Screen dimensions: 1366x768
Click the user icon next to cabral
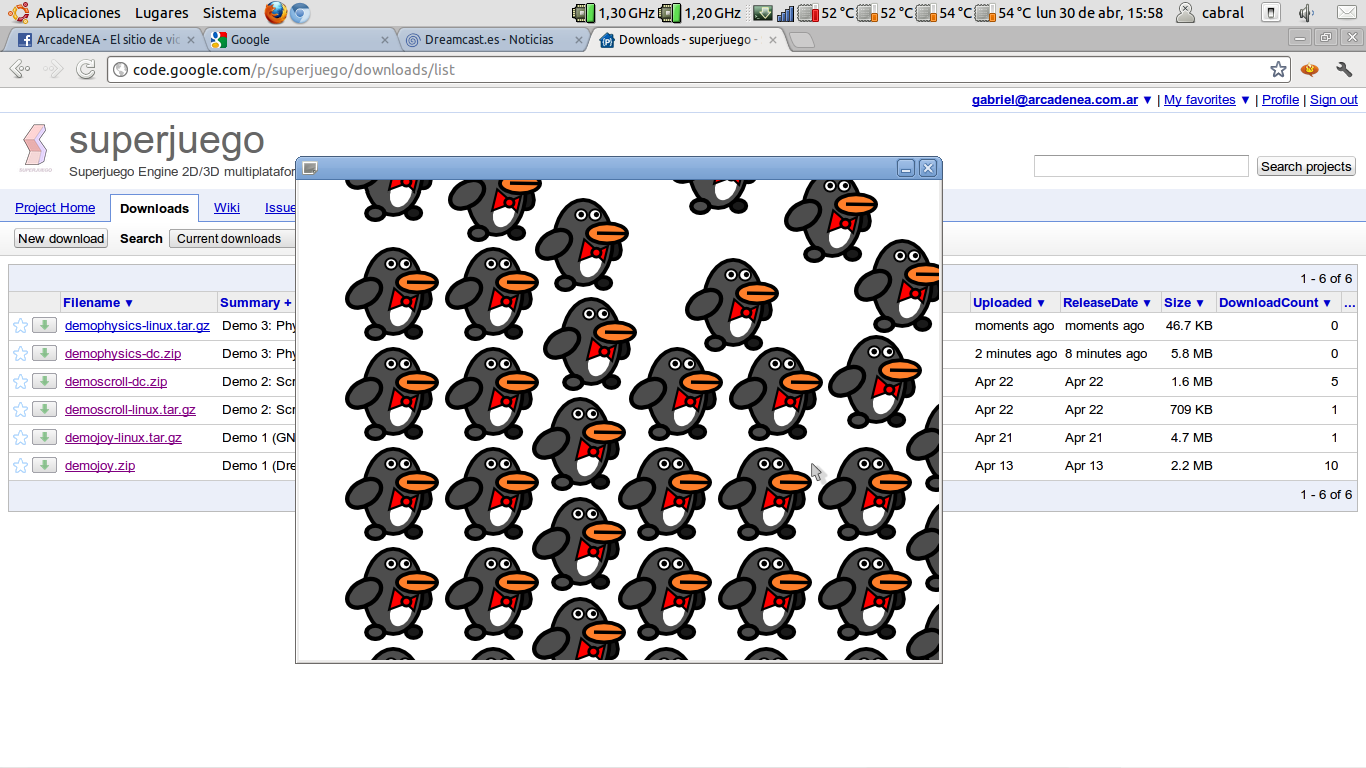click(1185, 13)
